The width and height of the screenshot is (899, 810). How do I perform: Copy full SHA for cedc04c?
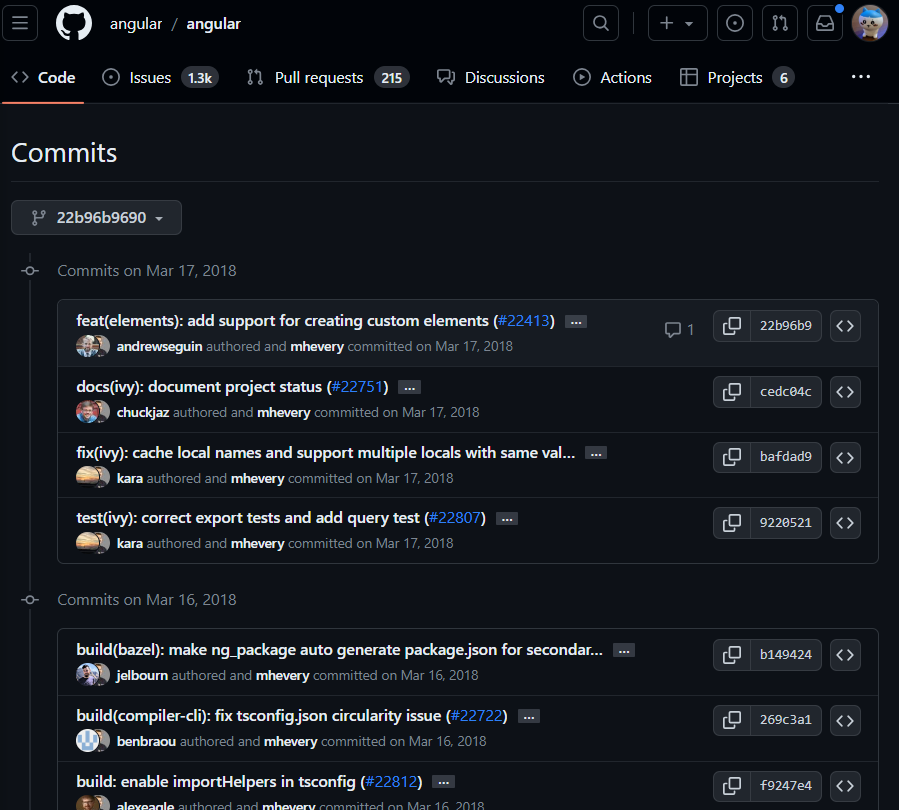pyautogui.click(x=732, y=392)
